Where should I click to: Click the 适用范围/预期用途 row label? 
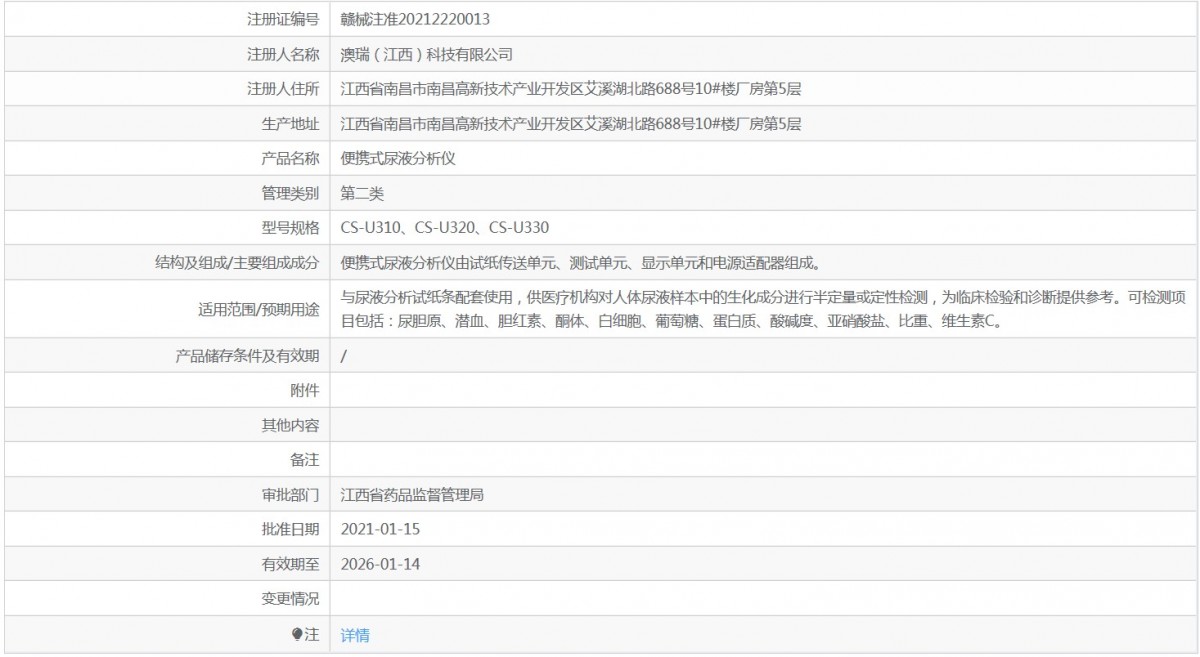click(x=258, y=309)
